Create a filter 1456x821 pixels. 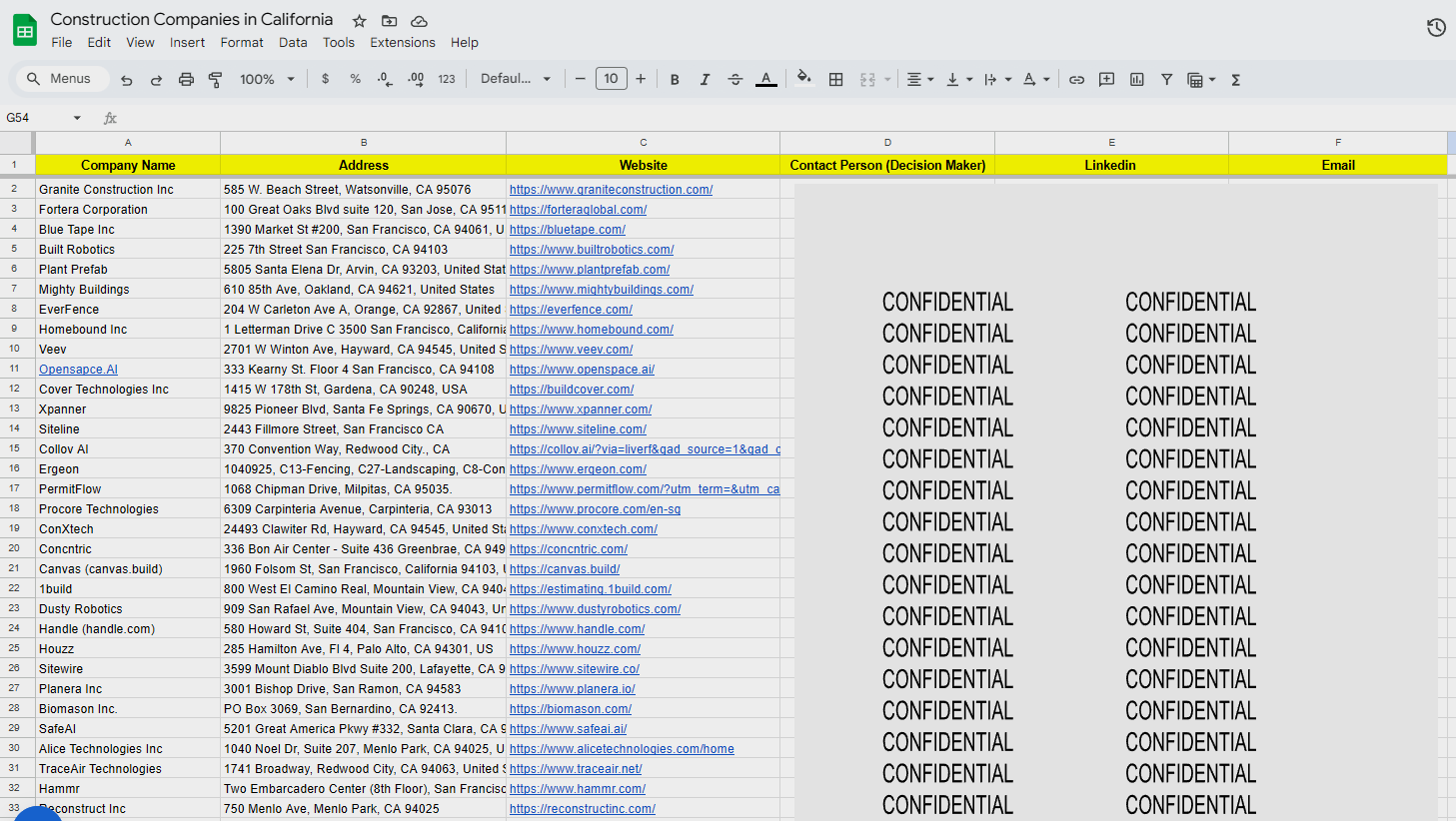1166,80
